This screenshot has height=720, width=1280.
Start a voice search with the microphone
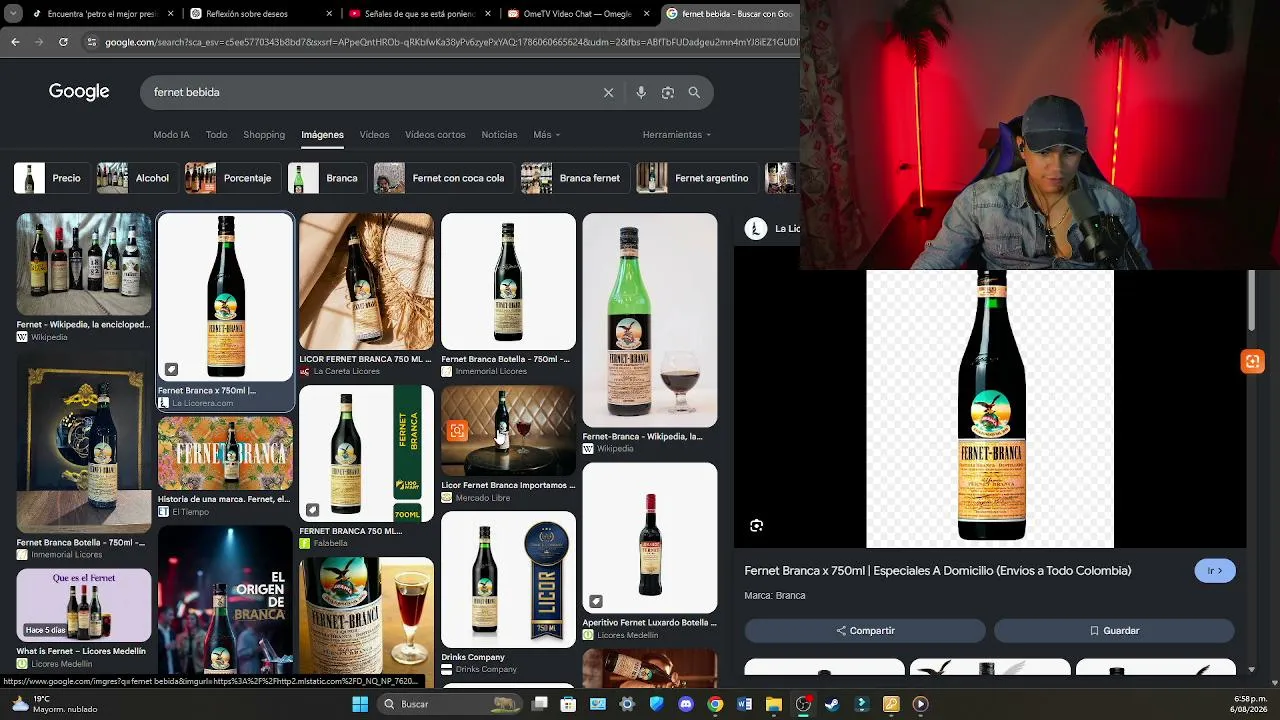pyautogui.click(x=641, y=92)
